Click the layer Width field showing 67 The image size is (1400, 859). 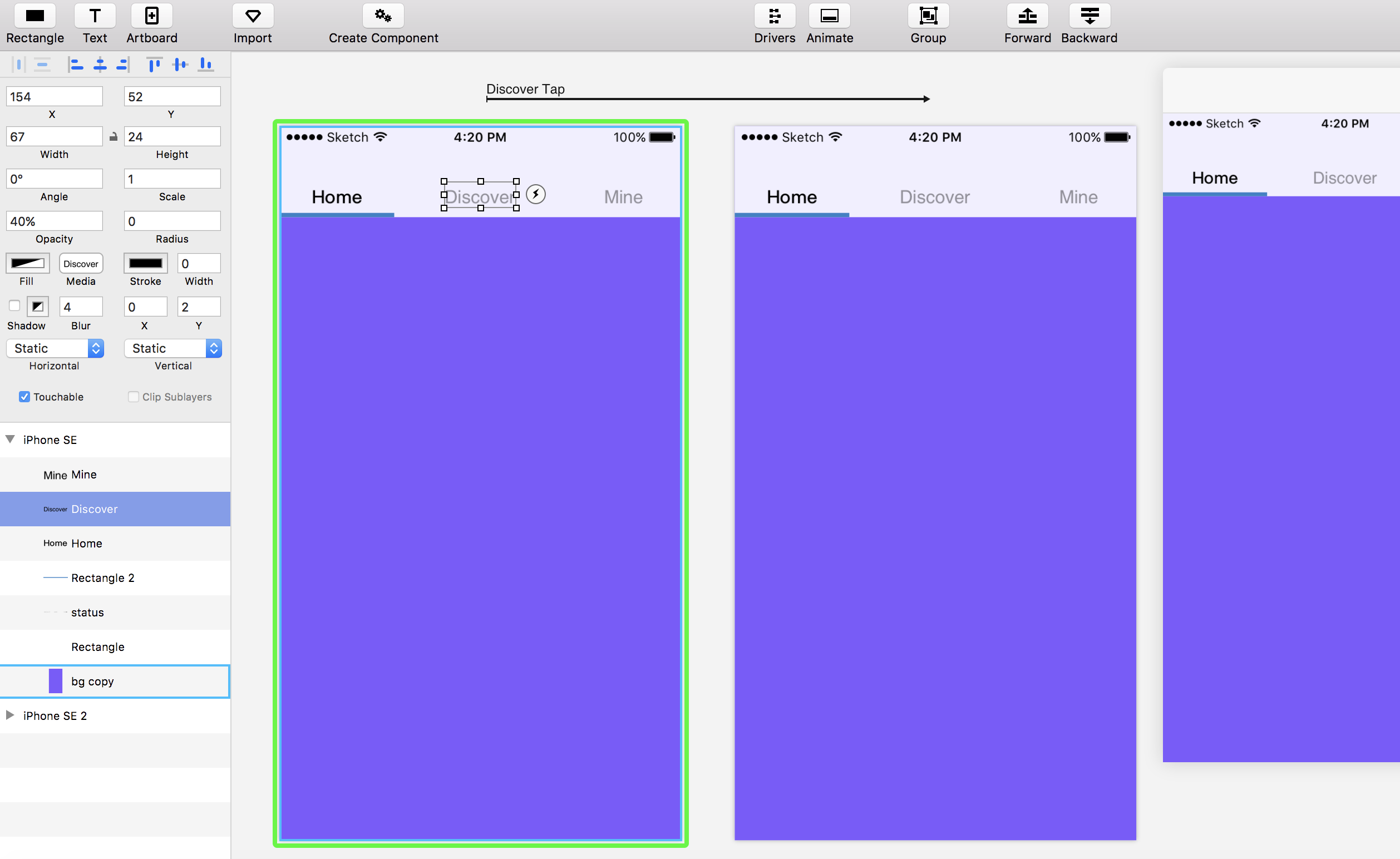point(55,136)
